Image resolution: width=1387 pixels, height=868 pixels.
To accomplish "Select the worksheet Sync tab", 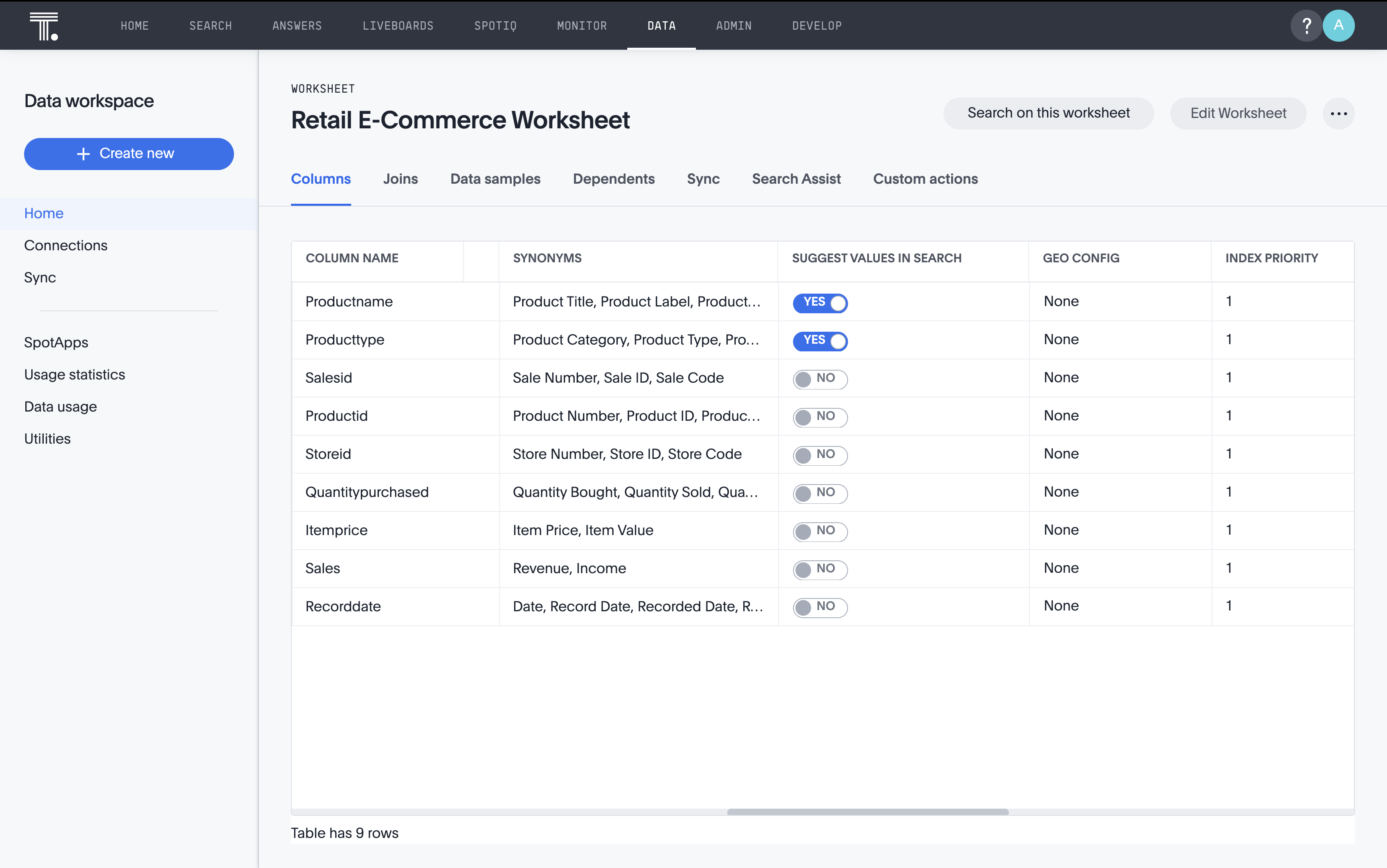I will (x=703, y=178).
